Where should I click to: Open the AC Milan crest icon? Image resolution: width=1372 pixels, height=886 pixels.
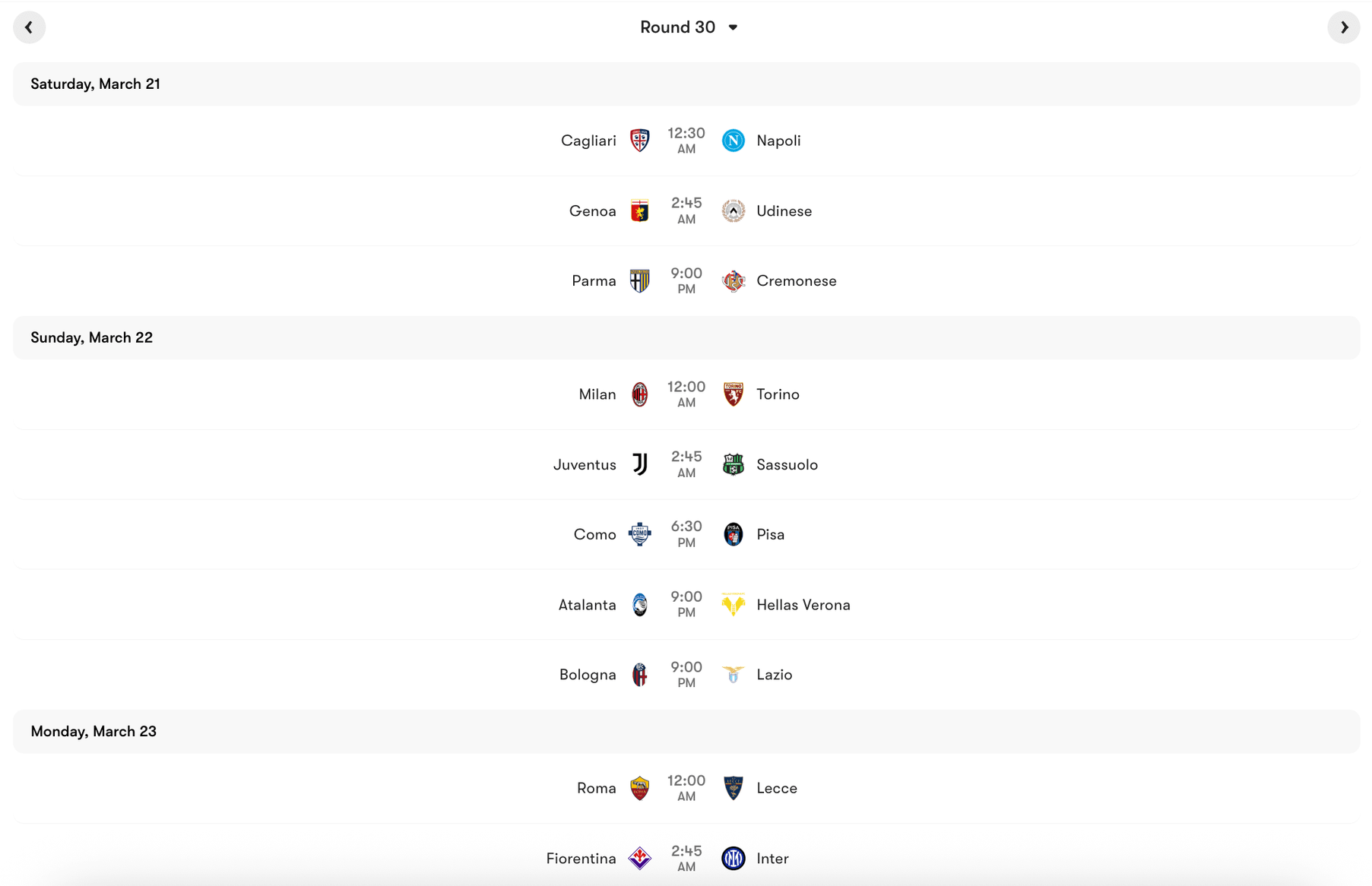click(x=640, y=394)
